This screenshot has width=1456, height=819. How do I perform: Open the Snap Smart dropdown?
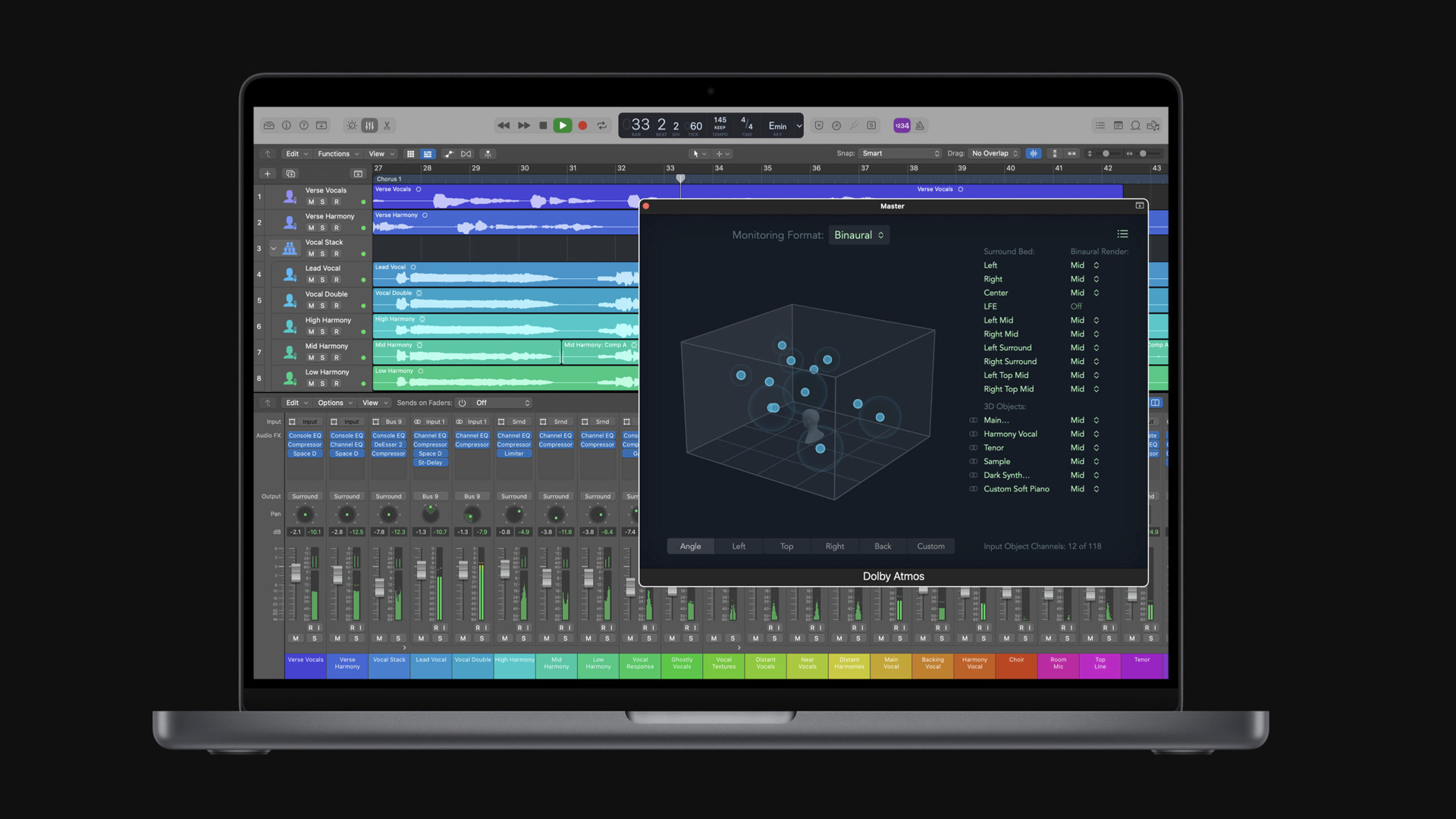[x=899, y=153]
